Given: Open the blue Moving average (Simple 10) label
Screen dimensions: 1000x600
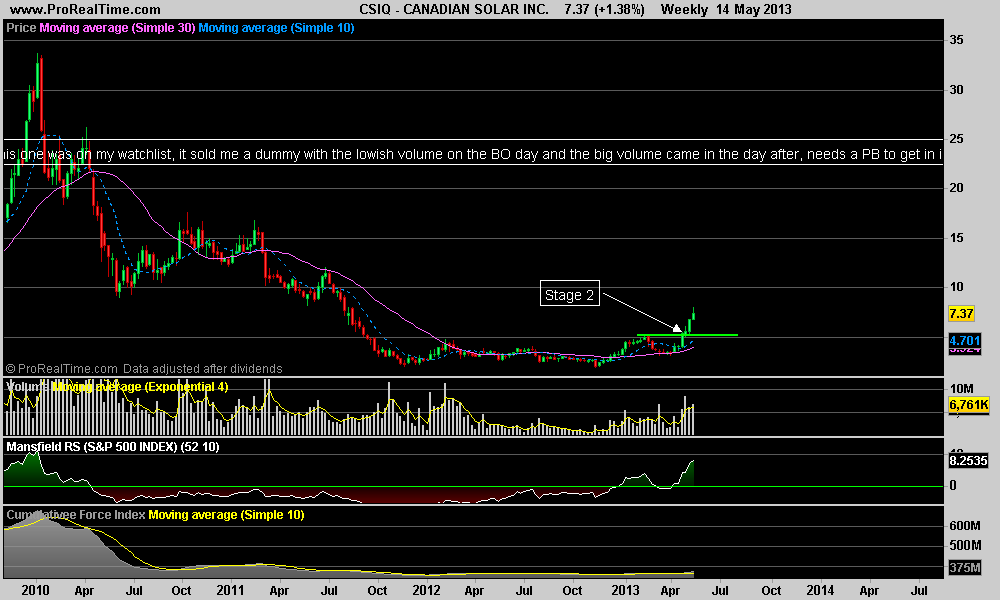Looking at the screenshot, I should (x=276, y=28).
